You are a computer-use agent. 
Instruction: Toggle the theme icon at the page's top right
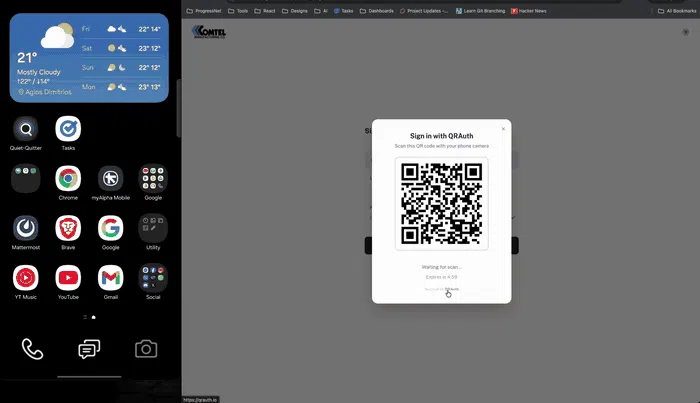click(x=686, y=32)
